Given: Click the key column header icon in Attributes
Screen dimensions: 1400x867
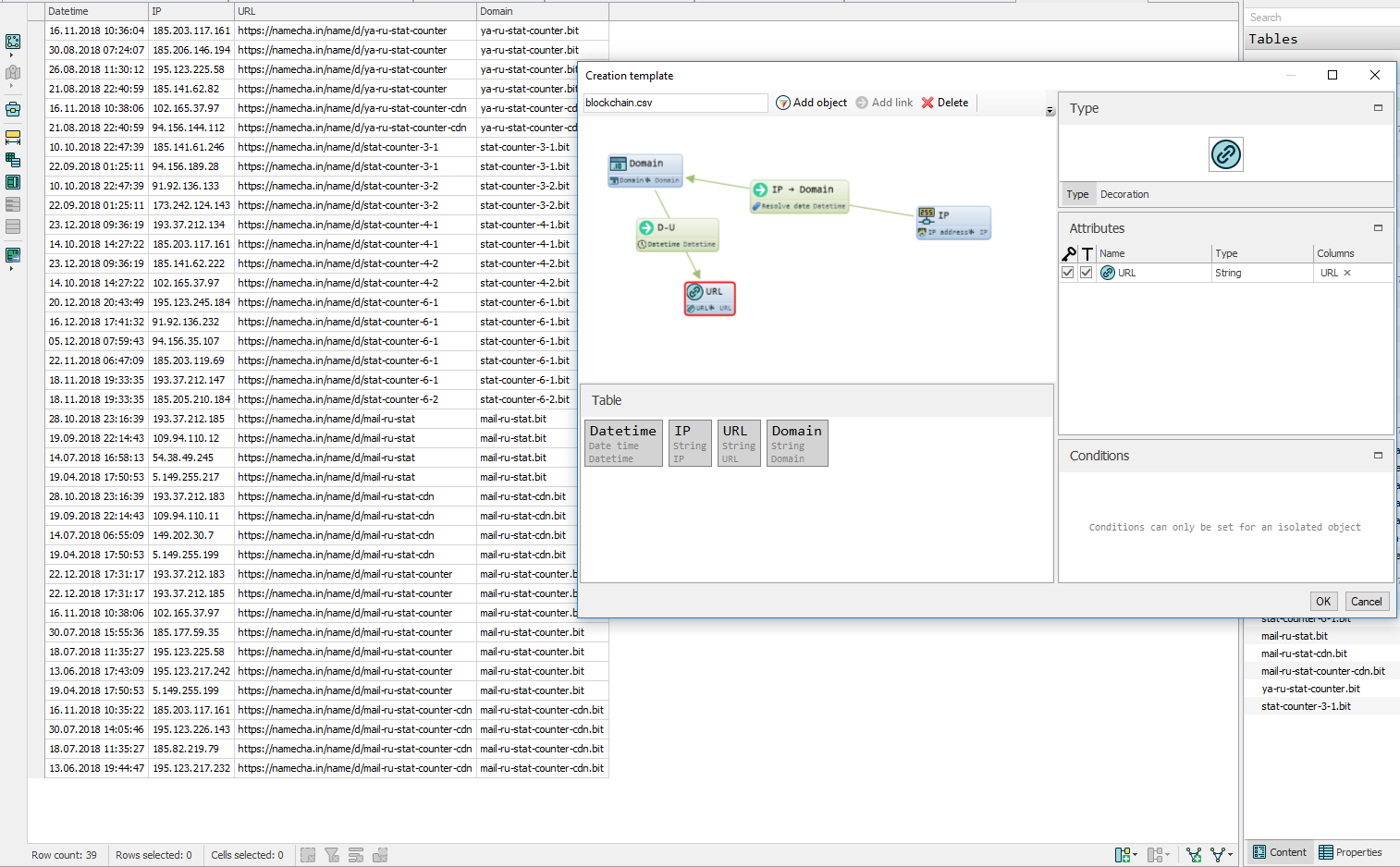Looking at the screenshot, I should 1069,253.
